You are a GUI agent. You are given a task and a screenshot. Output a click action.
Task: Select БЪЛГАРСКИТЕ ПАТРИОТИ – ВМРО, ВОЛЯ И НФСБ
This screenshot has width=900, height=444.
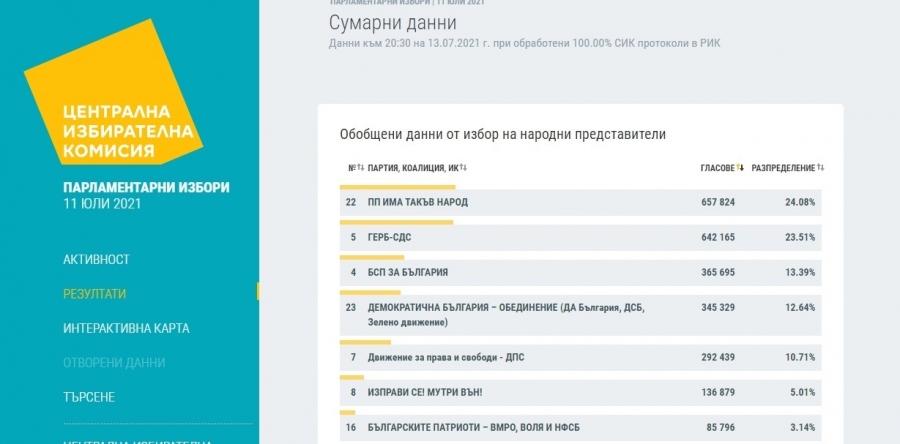(x=580, y=428)
